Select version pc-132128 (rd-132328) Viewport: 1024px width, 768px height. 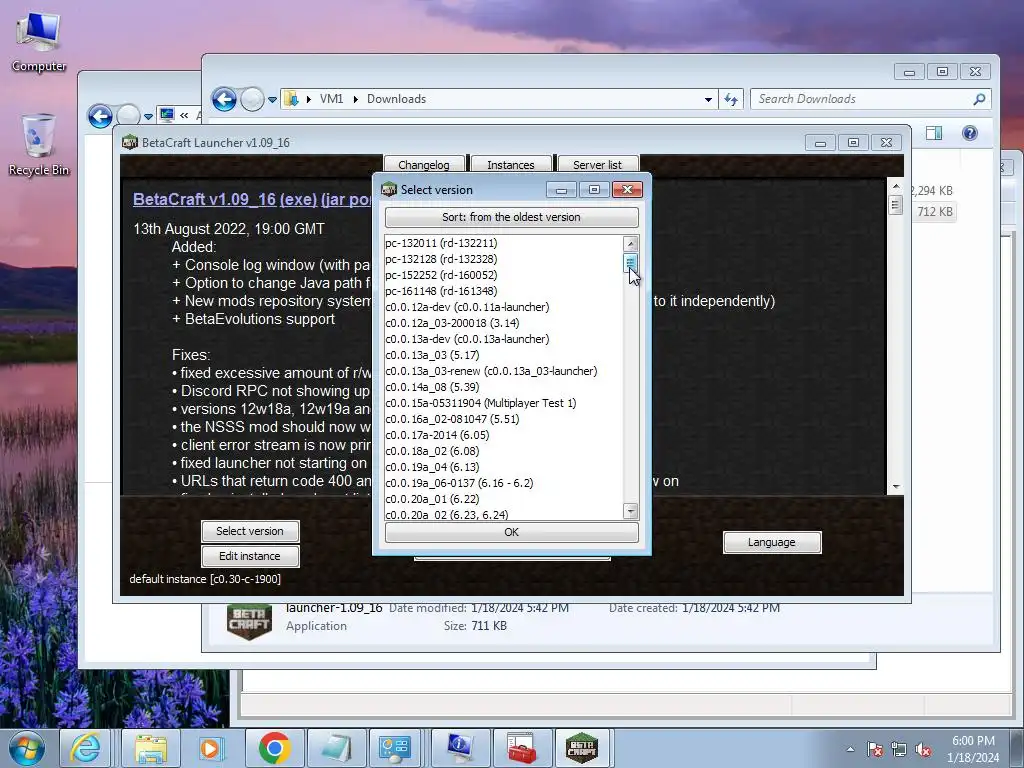click(x=504, y=259)
